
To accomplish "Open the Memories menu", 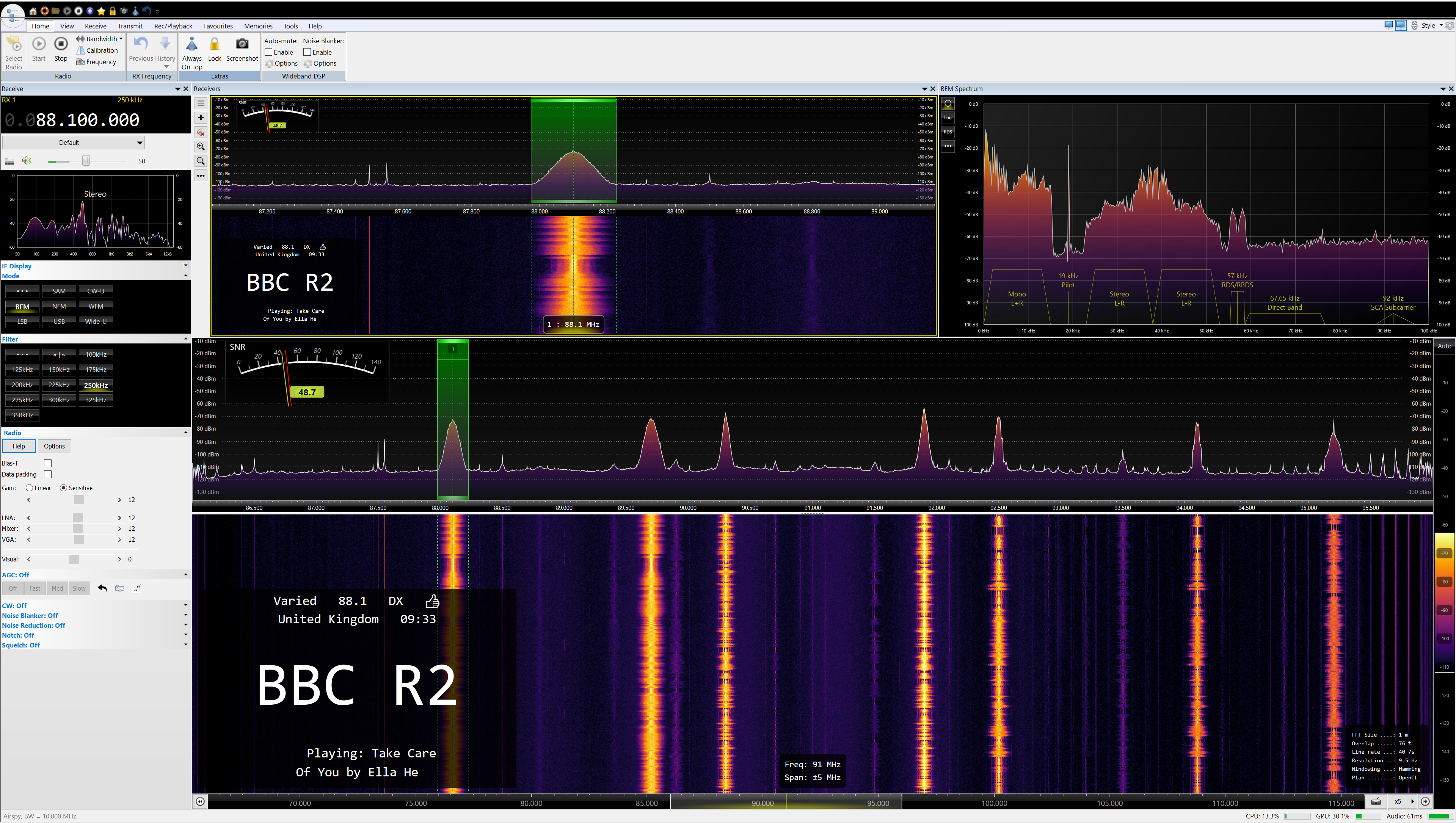I will pyautogui.click(x=258, y=26).
